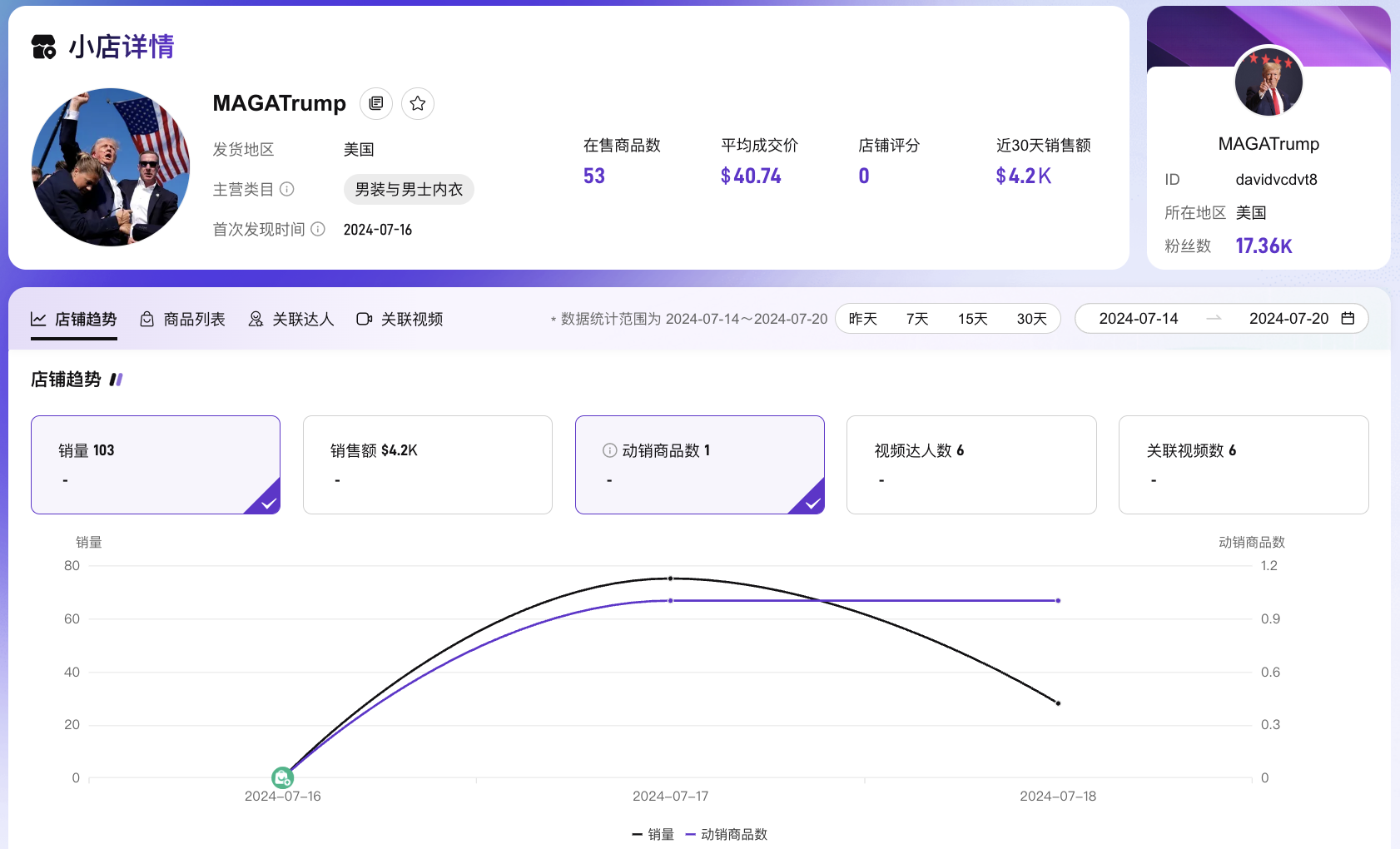Screen dimensions: 1400x849
Task: Click the shop store icon beside 小店详情
Action: [x=44, y=47]
